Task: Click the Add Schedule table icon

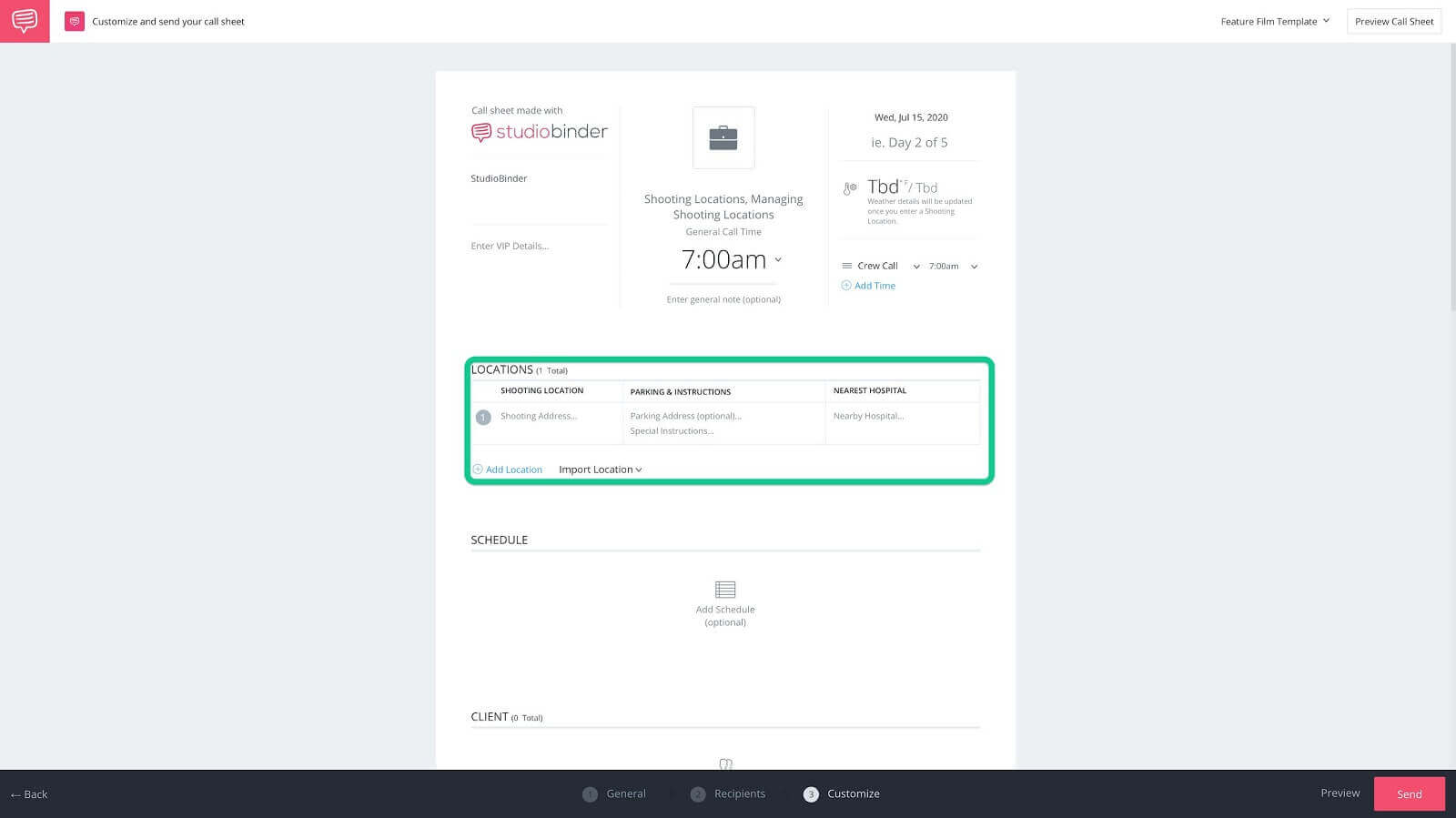Action: coord(725,590)
